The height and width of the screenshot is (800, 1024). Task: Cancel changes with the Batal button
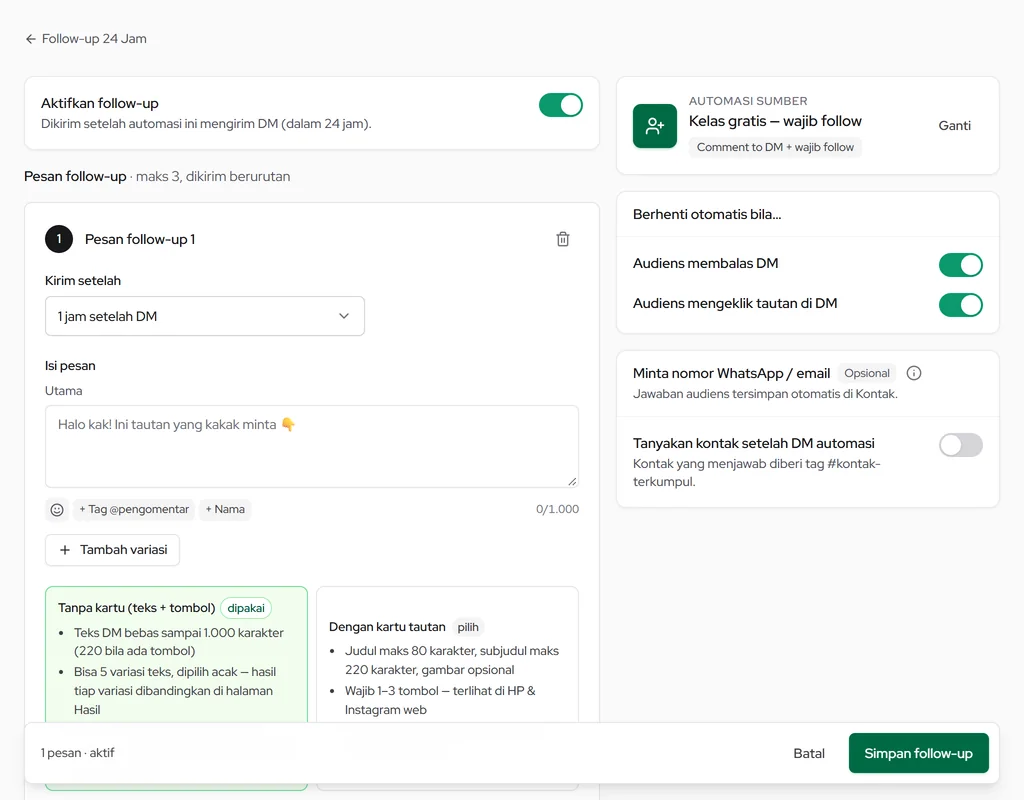click(x=808, y=753)
